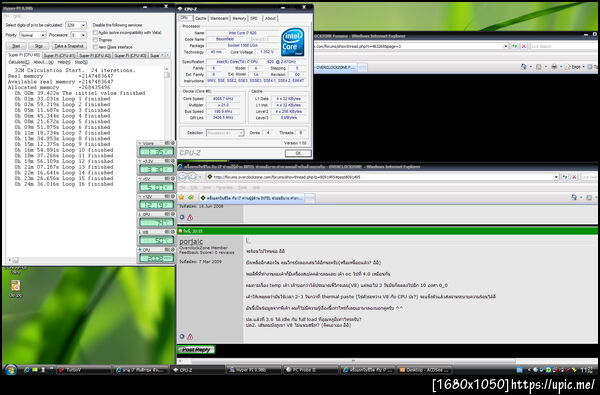Click TurboV taskbar button

(x=84, y=370)
